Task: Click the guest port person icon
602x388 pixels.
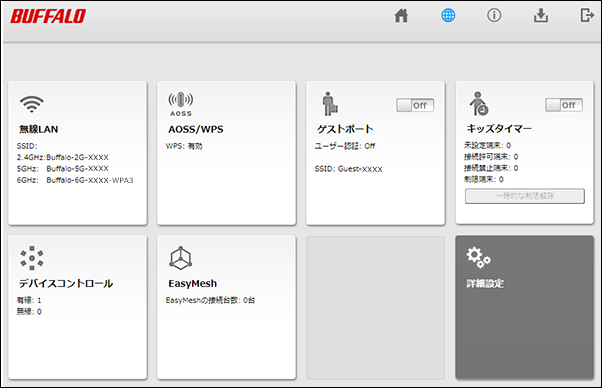Action: [x=330, y=104]
